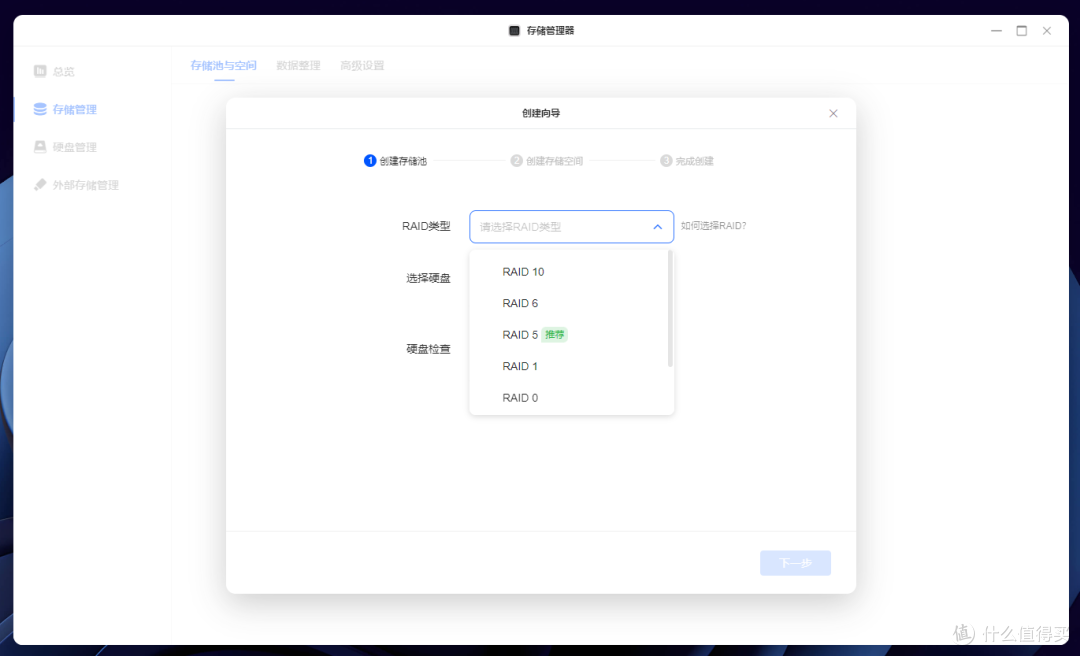Image resolution: width=1080 pixels, height=656 pixels.
Task: Click step 2 创建存储空间 in wizard
Action: pyautogui.click(x=547, y=161)
